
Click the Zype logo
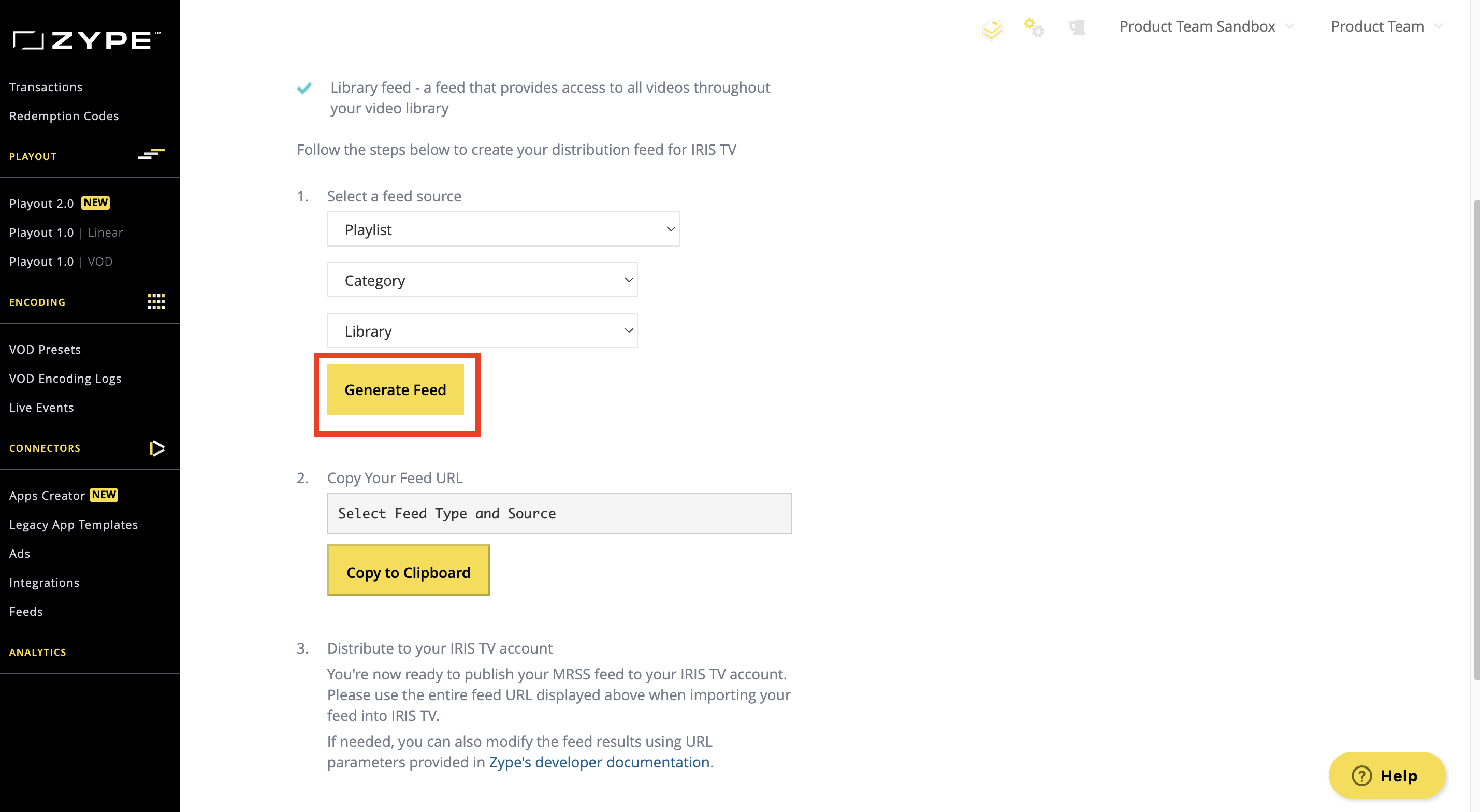click(87, 40)
